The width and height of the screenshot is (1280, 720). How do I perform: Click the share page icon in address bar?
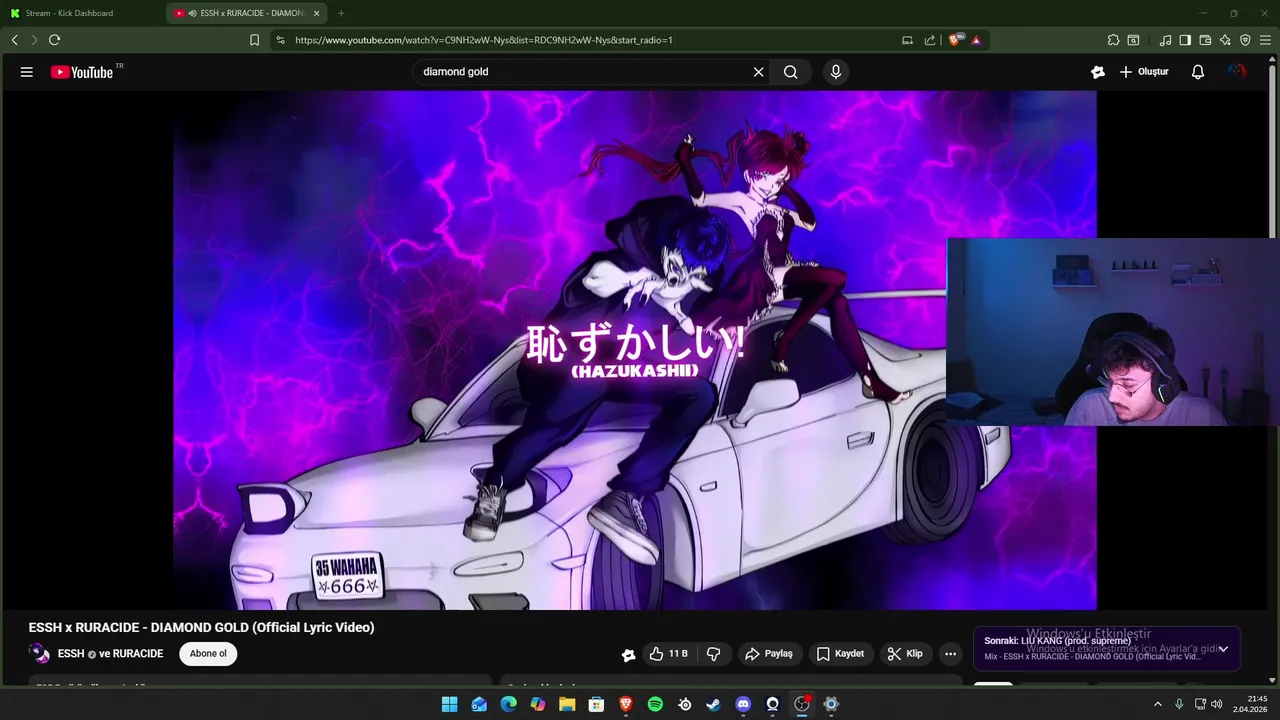[x=930, y=40]
